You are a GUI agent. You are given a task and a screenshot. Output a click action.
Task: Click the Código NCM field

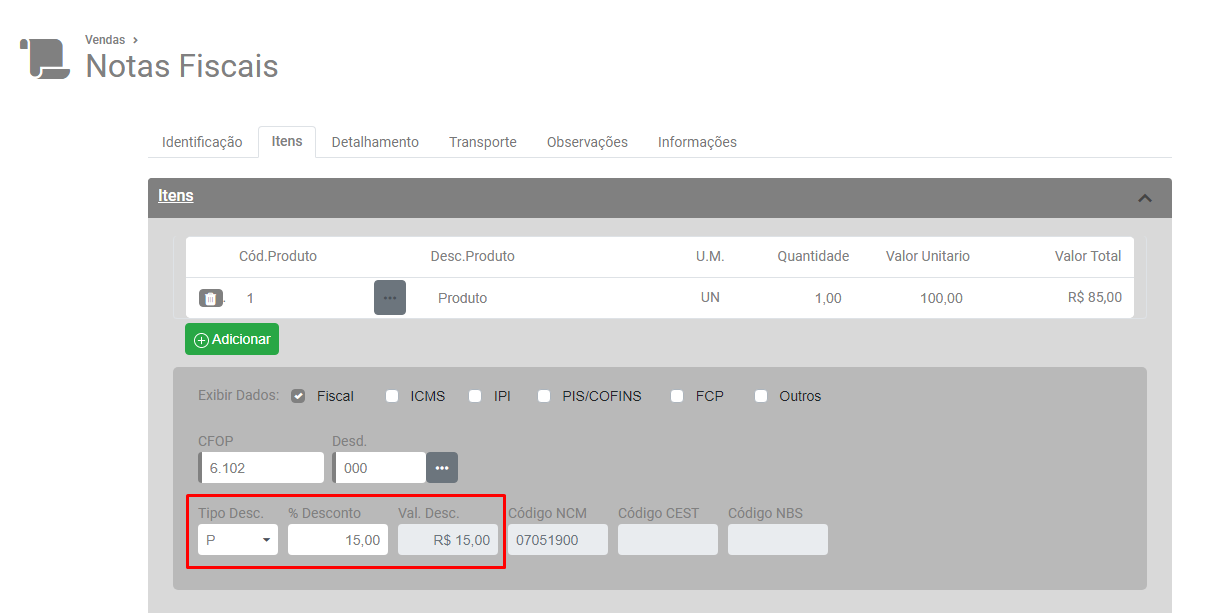tap(557, 540)
